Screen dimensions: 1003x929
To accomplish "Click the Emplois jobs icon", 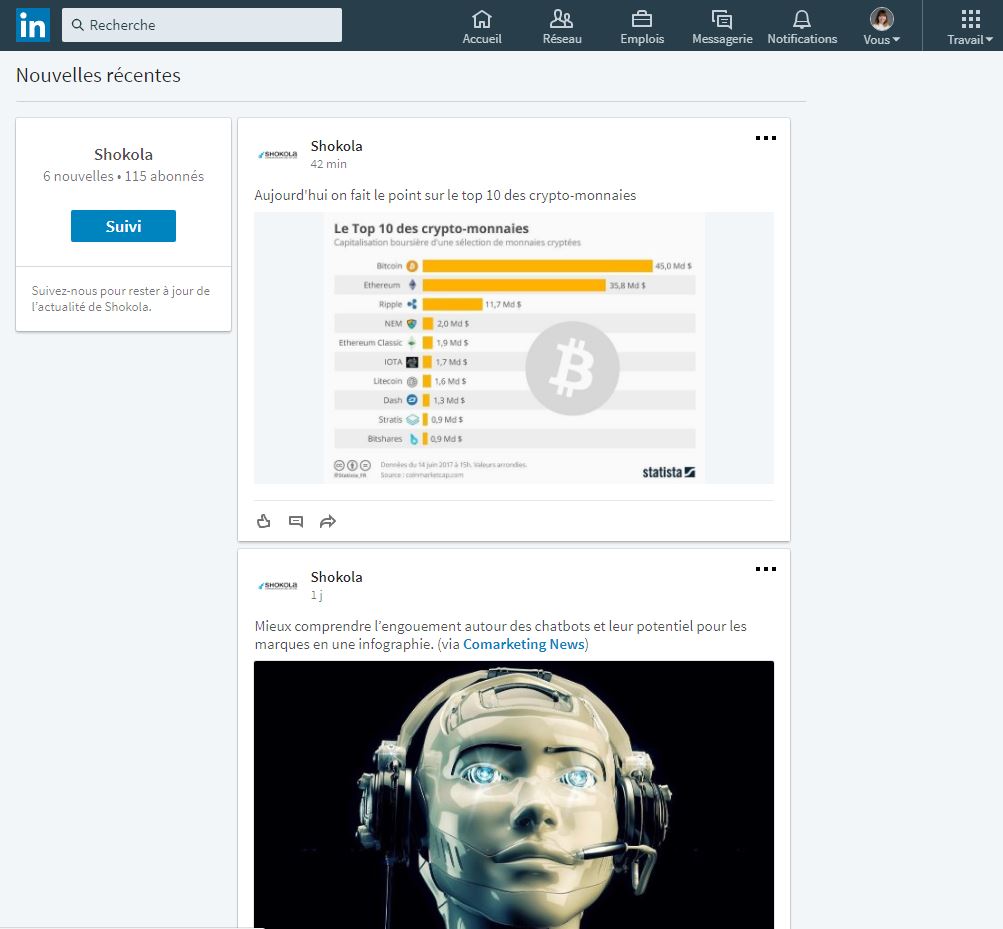I will coord(641,21).
